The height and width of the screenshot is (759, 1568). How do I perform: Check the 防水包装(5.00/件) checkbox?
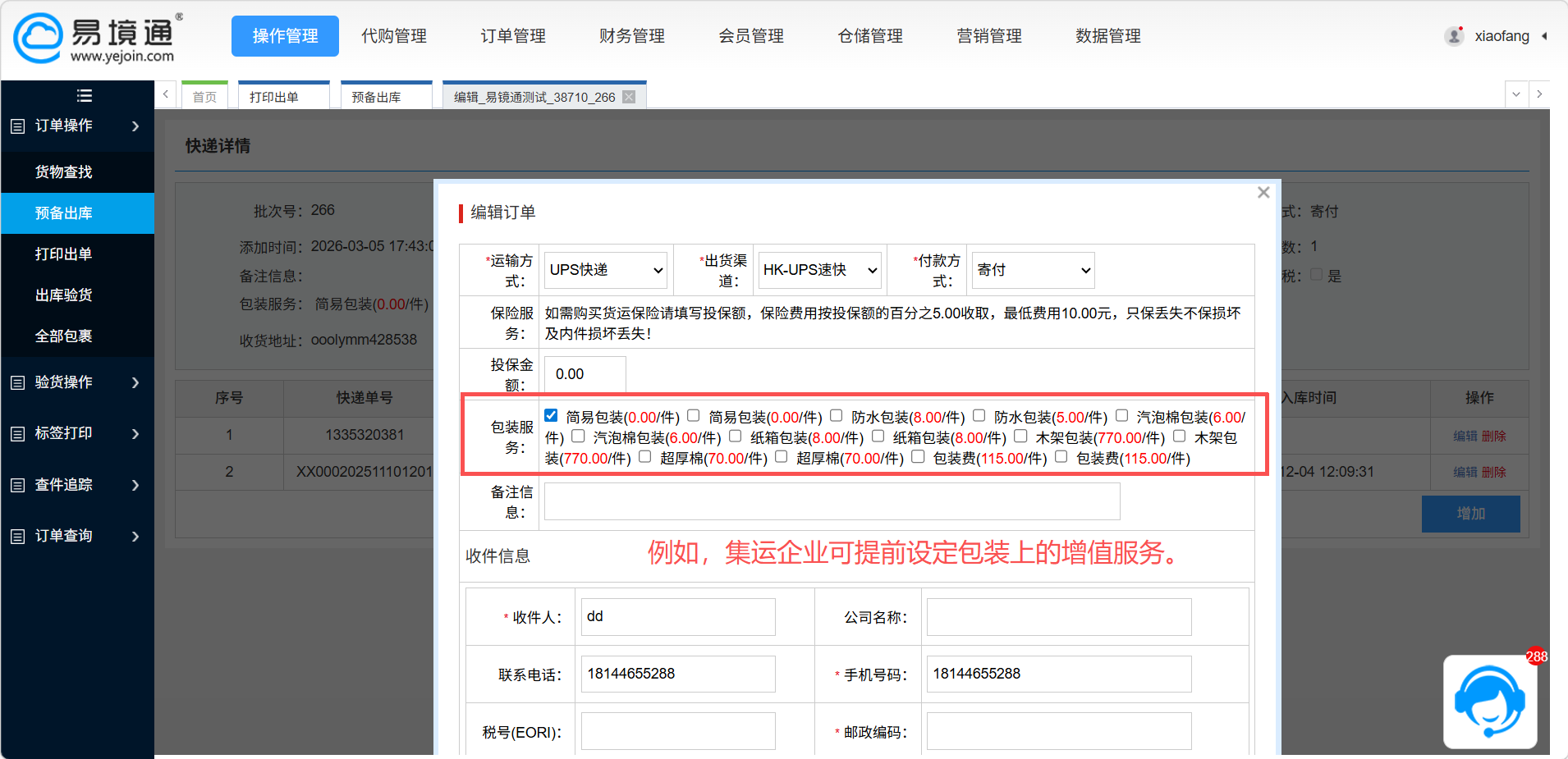[x=979, y=415]
